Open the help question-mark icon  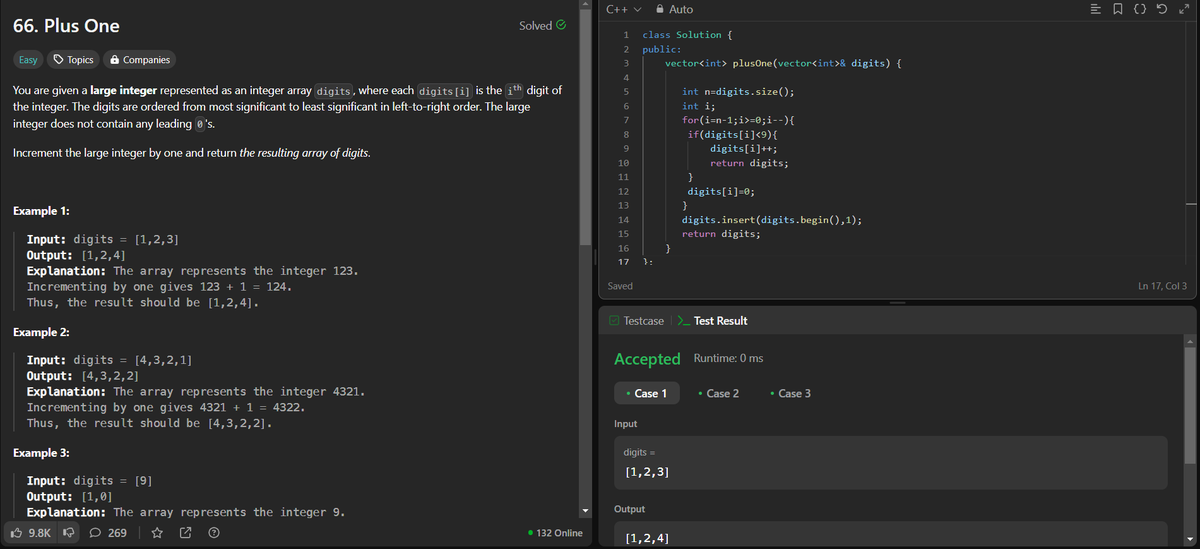click(214, 533)
